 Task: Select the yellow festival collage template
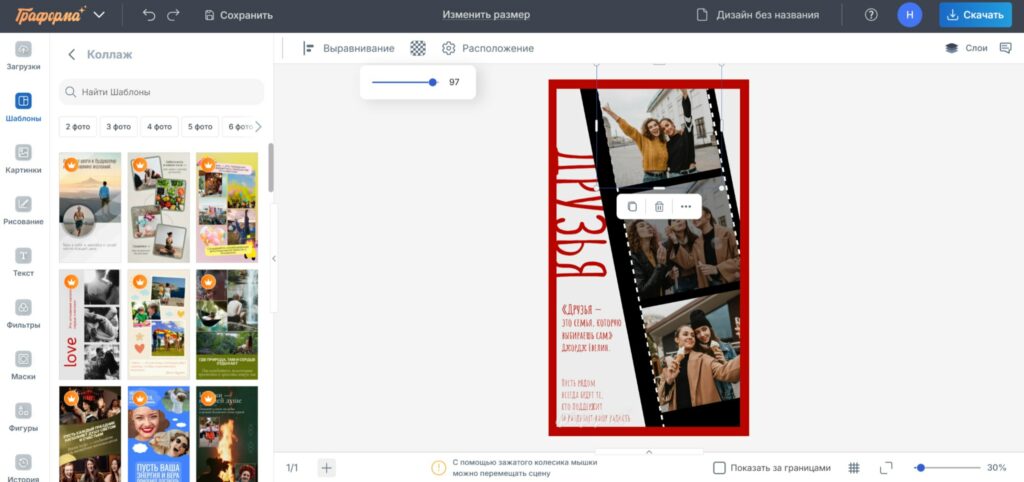coord(227,208)
